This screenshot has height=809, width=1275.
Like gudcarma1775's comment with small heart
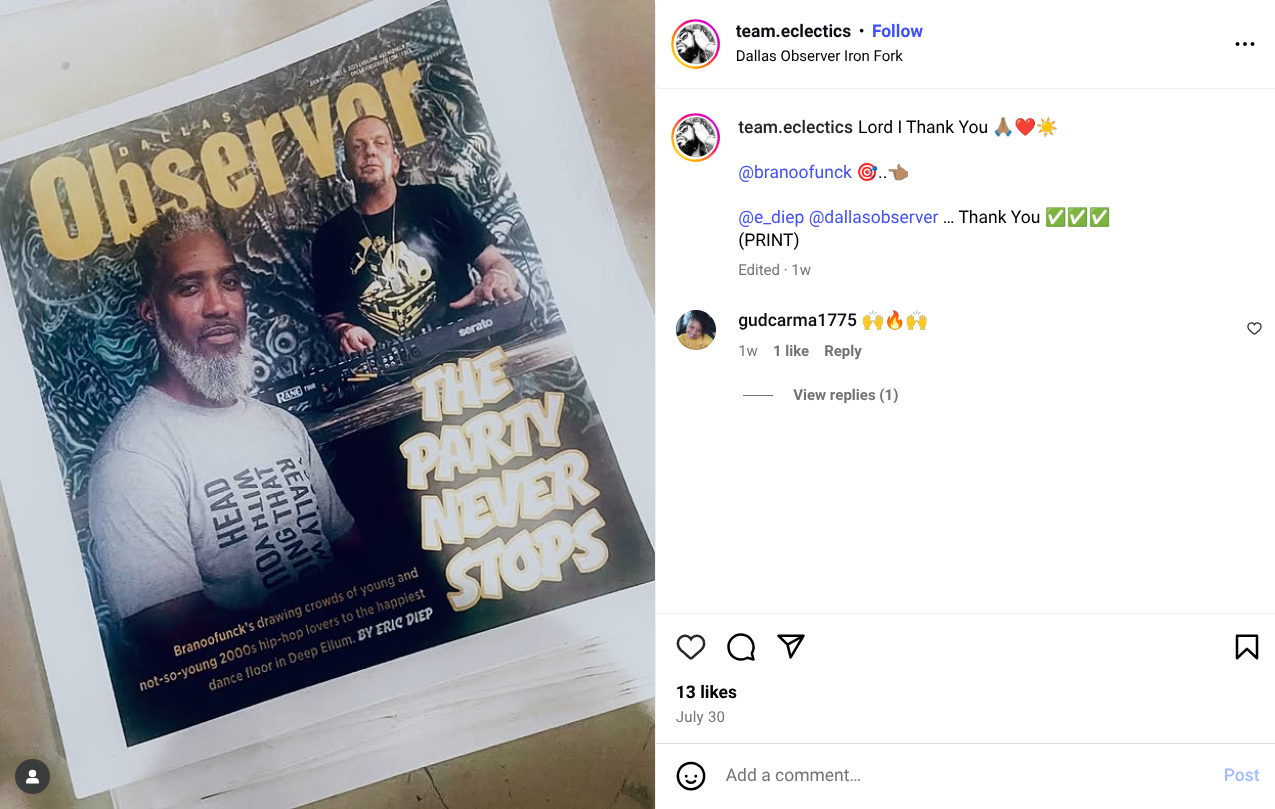pyautogui.click(x=1254, y=329)
